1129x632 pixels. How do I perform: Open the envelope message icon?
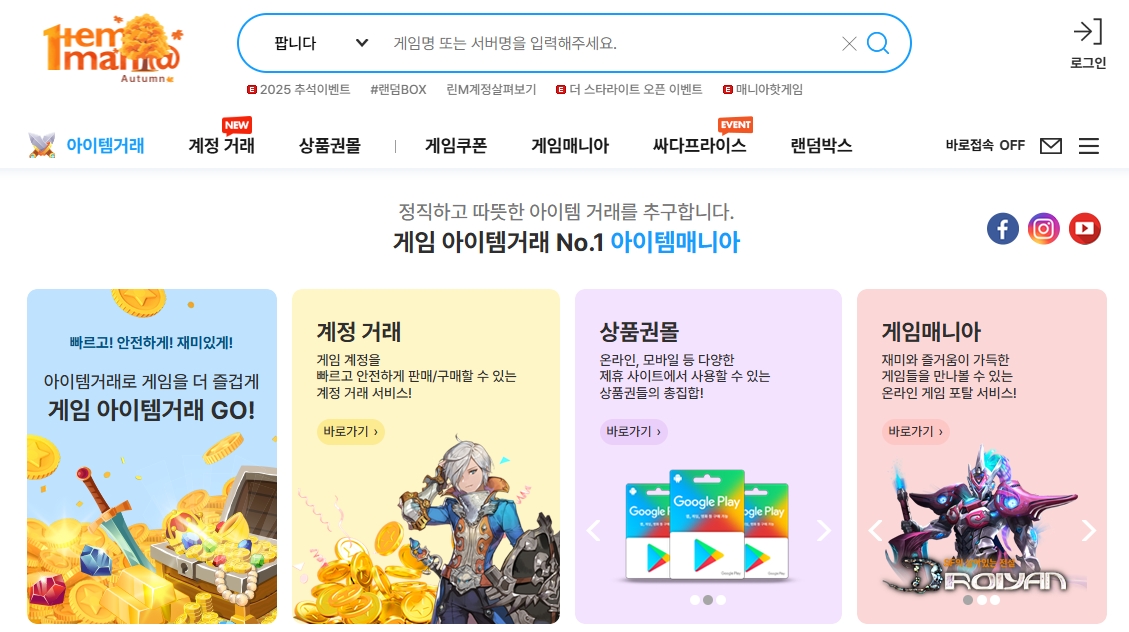pyautogui.click(x=1051, y=146)
